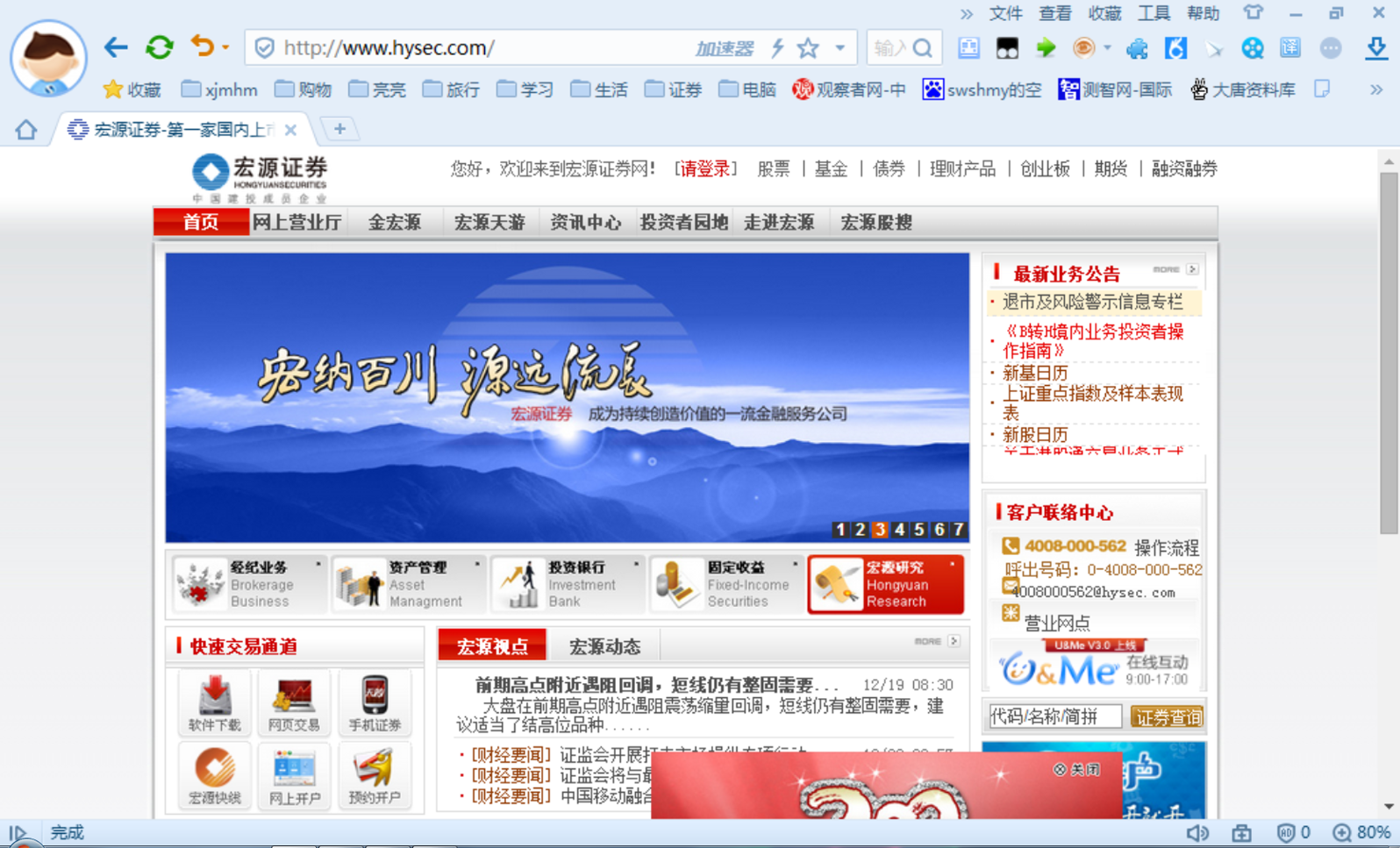Open 资产管理 Asset Management tile
Image resolution: width=1400 pixels, height=848 pixels.
[408, 584]
